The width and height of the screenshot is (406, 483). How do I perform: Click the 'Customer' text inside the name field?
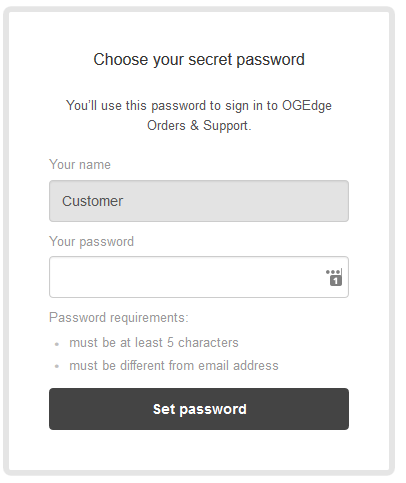pos(93,201)
